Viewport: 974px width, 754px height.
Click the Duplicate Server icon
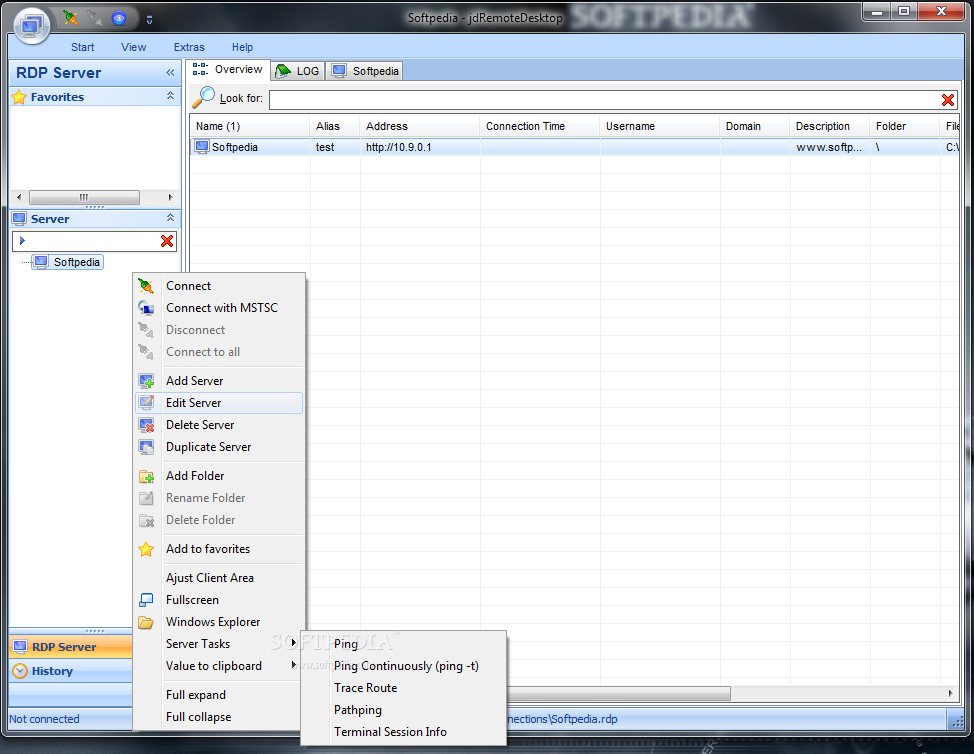146,447
